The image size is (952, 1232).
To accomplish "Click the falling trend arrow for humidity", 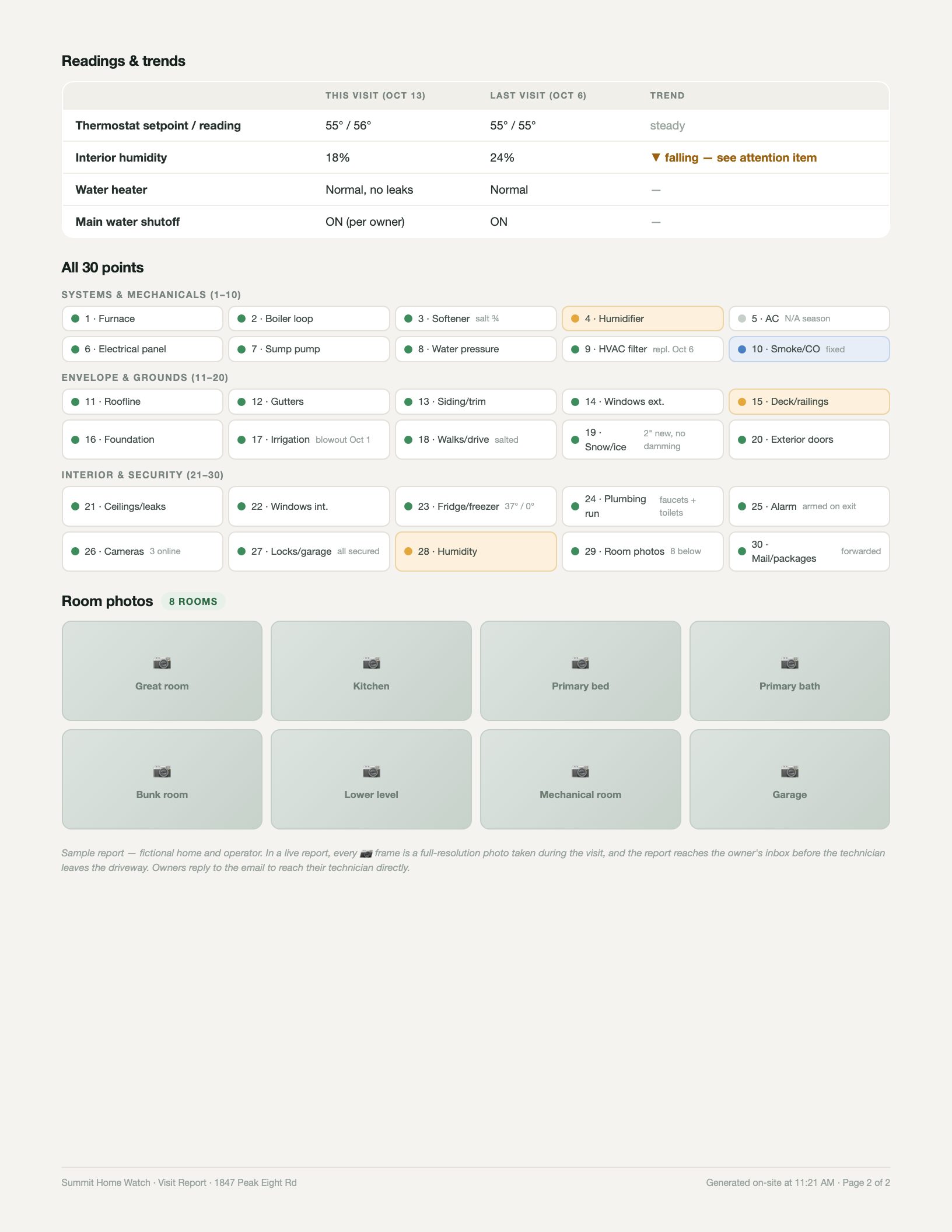I will [x=656, y=157].
